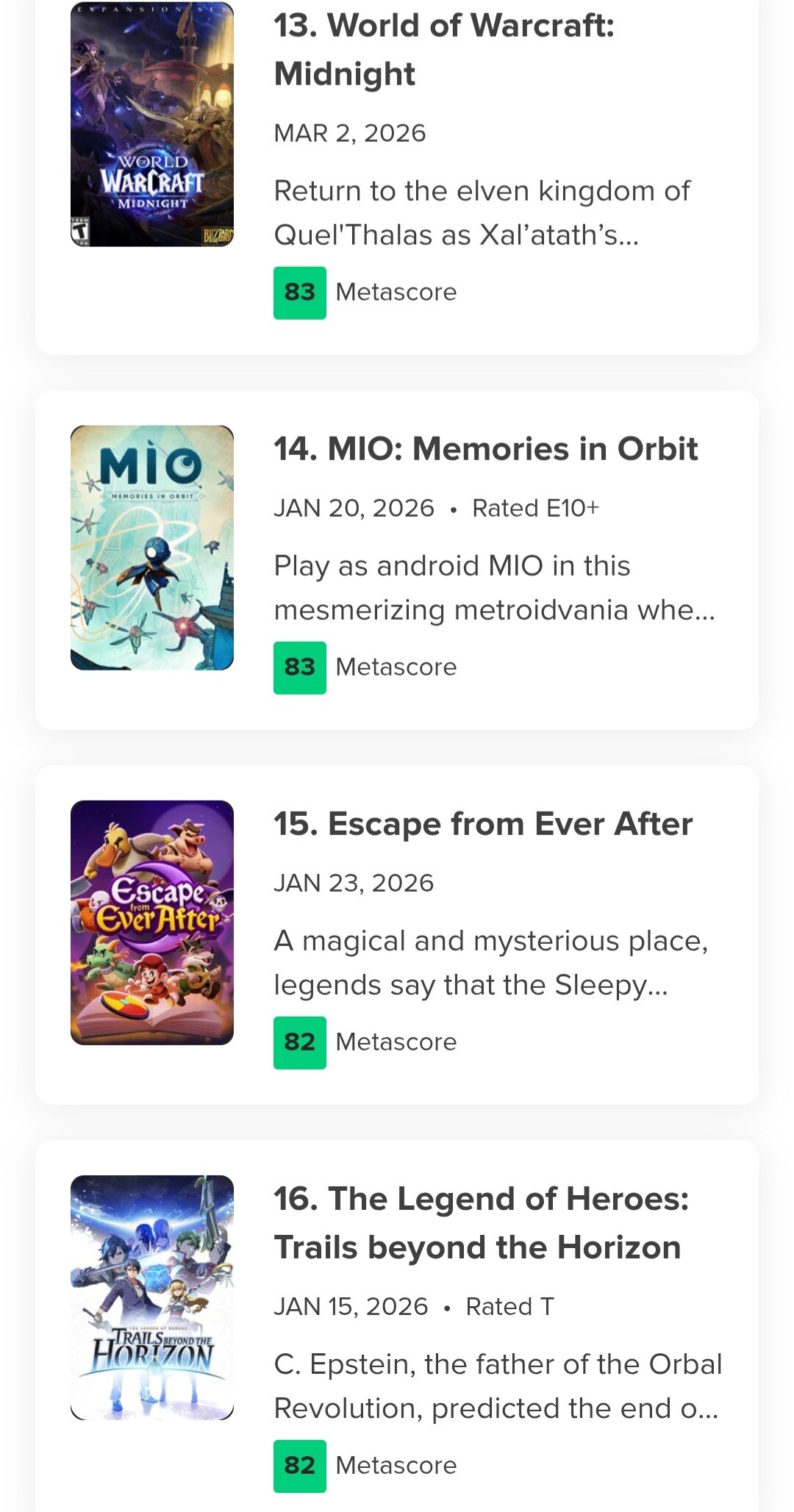Click title World of Warcraft: Midnight
This screenshot has width=794, height=1512.
pyautogui.click(x=444, y=49)
